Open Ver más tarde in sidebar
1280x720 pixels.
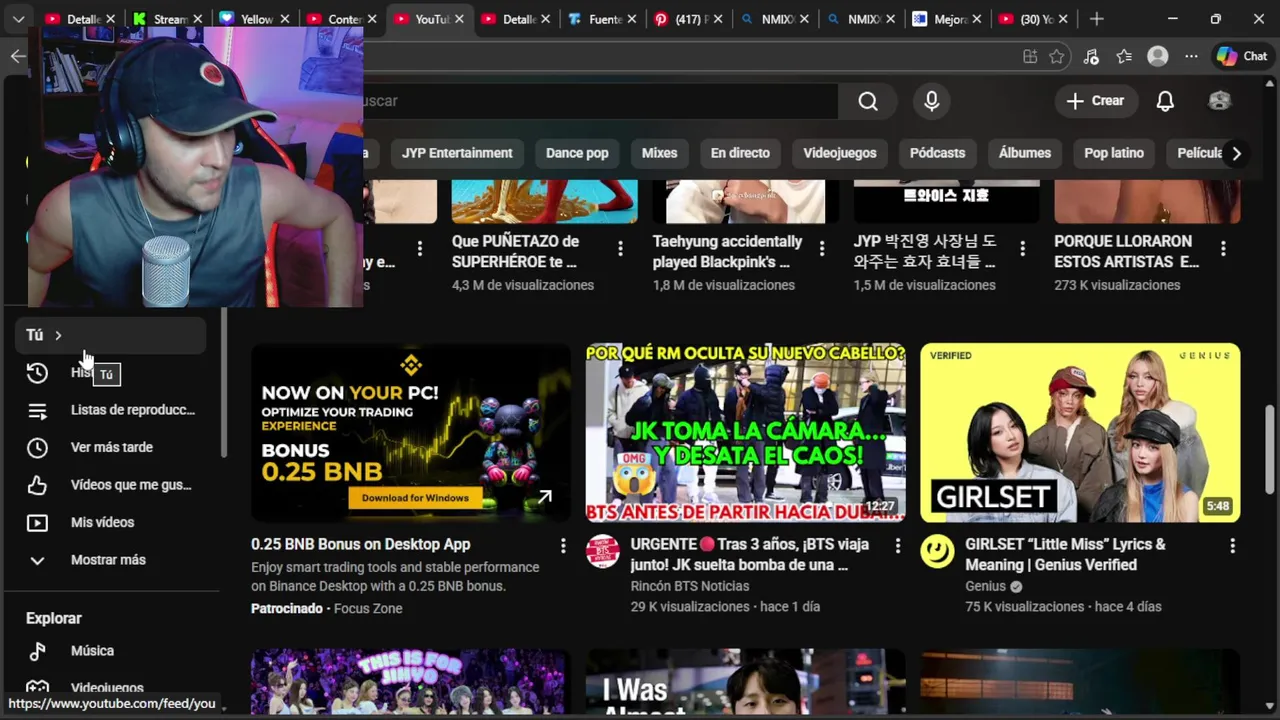(111, 447)
